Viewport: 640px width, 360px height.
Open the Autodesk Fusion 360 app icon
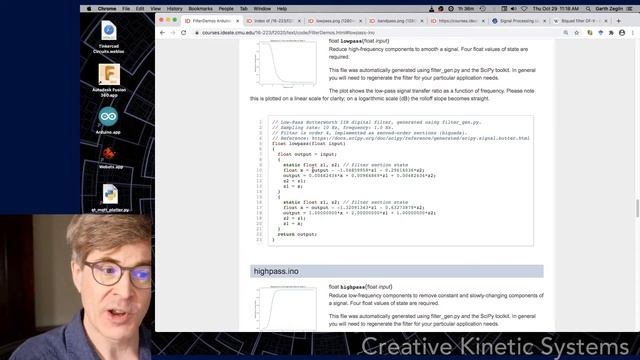click(x=109, y=80)
